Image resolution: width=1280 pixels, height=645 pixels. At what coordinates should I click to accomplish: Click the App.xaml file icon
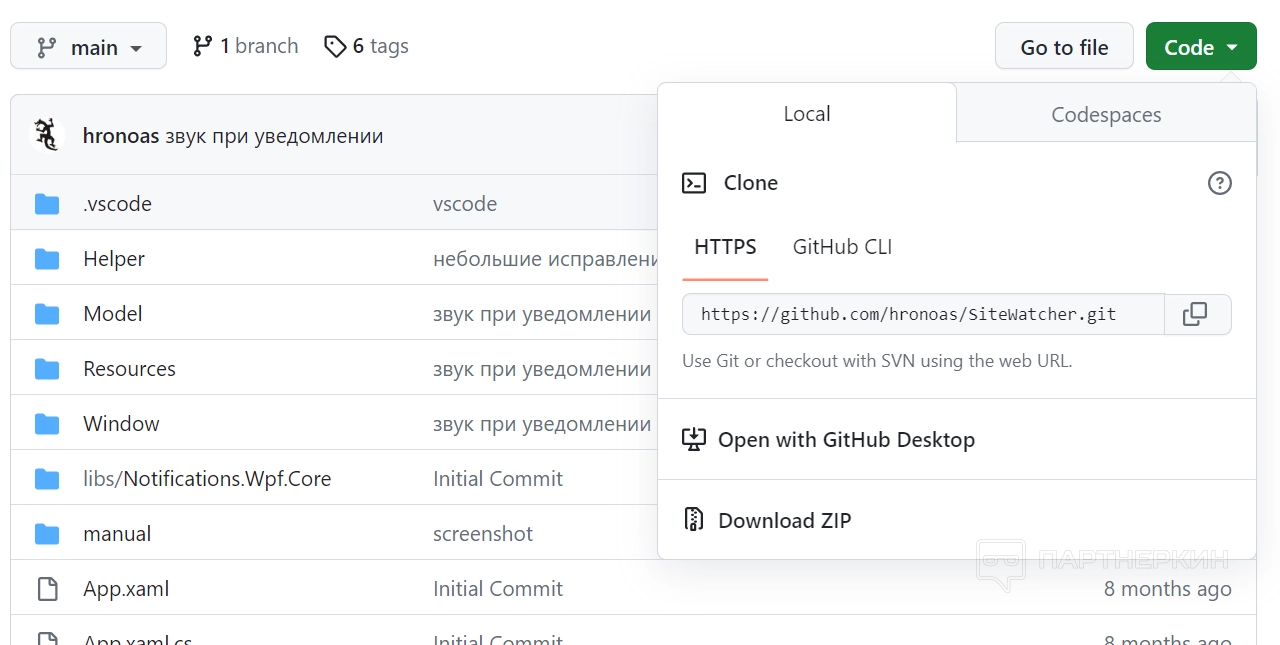click(x=47, y=589)
